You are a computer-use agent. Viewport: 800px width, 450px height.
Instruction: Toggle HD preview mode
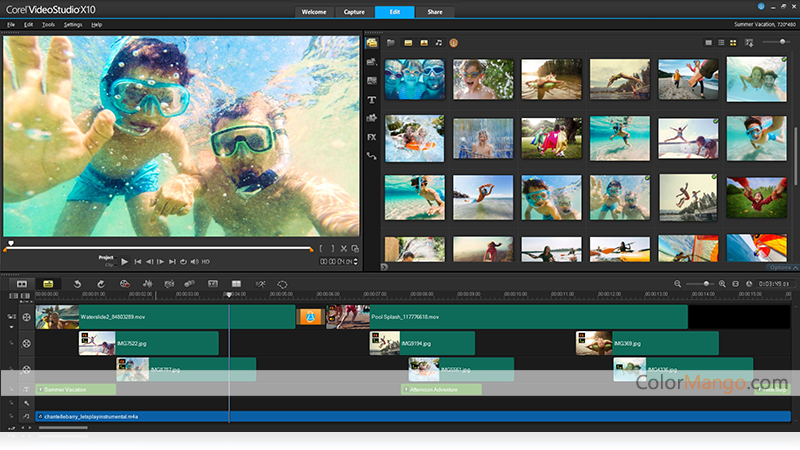tap(206, 262)
